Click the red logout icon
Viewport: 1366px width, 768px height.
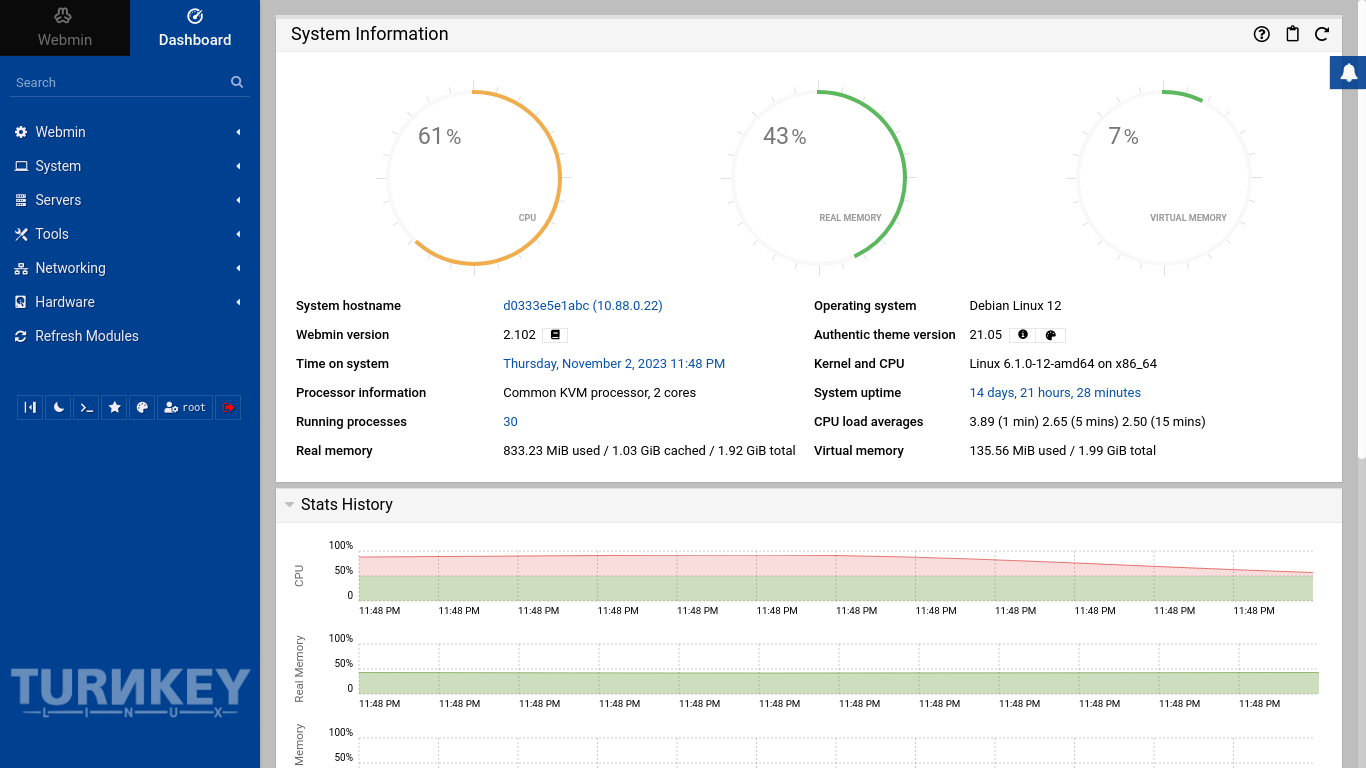click(x=228, y=407)
